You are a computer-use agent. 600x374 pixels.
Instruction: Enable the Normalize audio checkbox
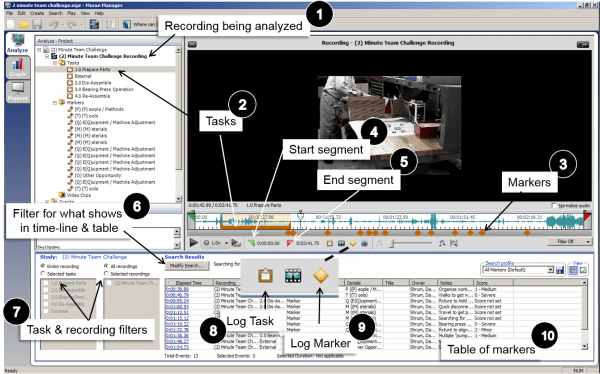[x=554, y=206]
